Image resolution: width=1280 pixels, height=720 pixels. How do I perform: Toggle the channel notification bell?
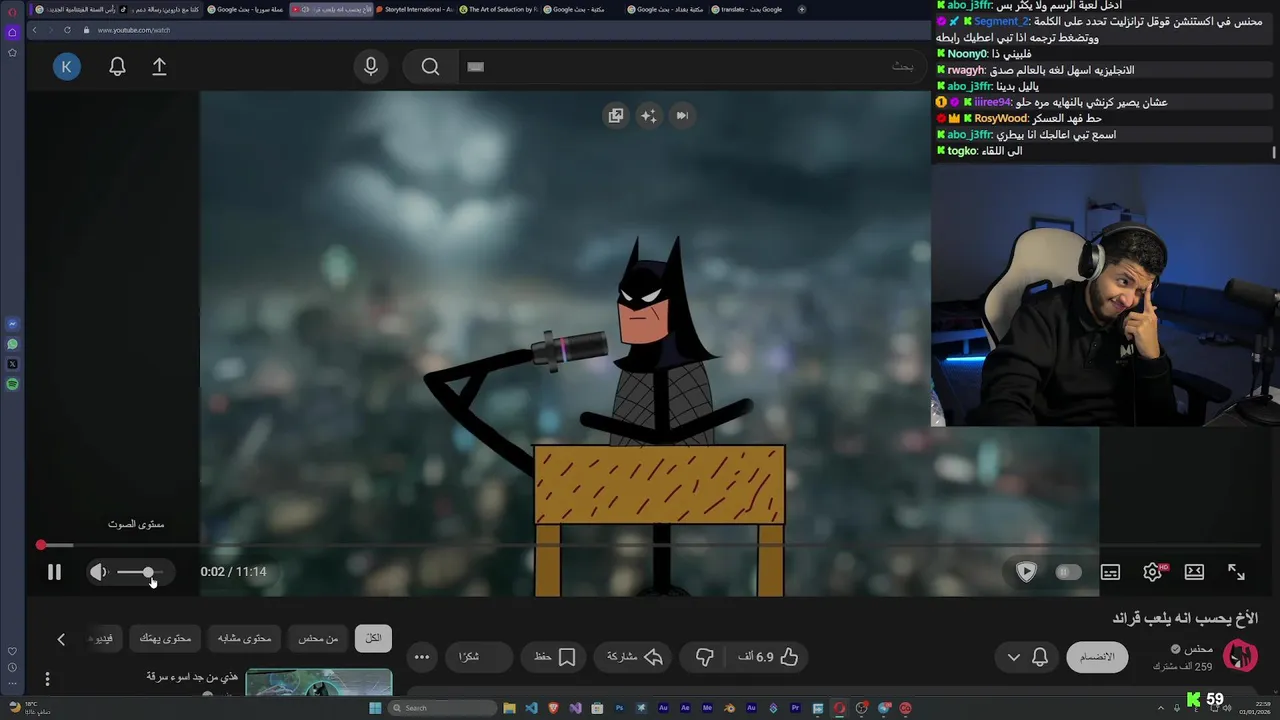1040,657
